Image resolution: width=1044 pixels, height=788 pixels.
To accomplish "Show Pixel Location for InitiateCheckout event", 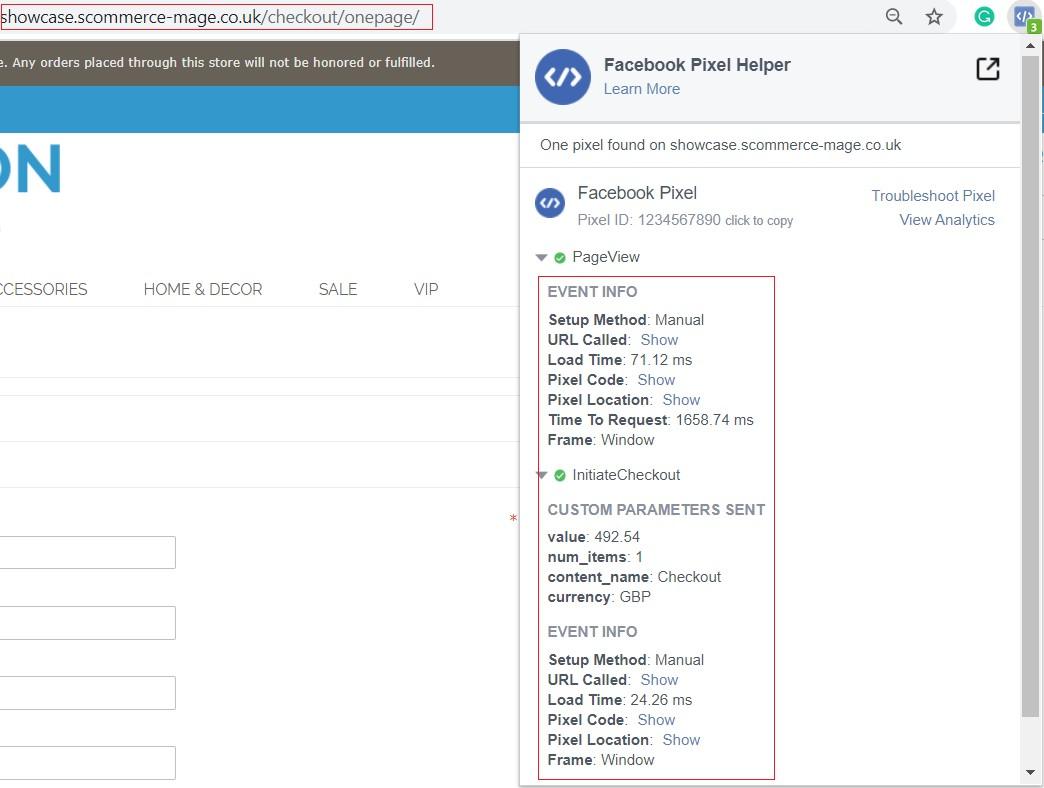I will (x=681, y=740).
